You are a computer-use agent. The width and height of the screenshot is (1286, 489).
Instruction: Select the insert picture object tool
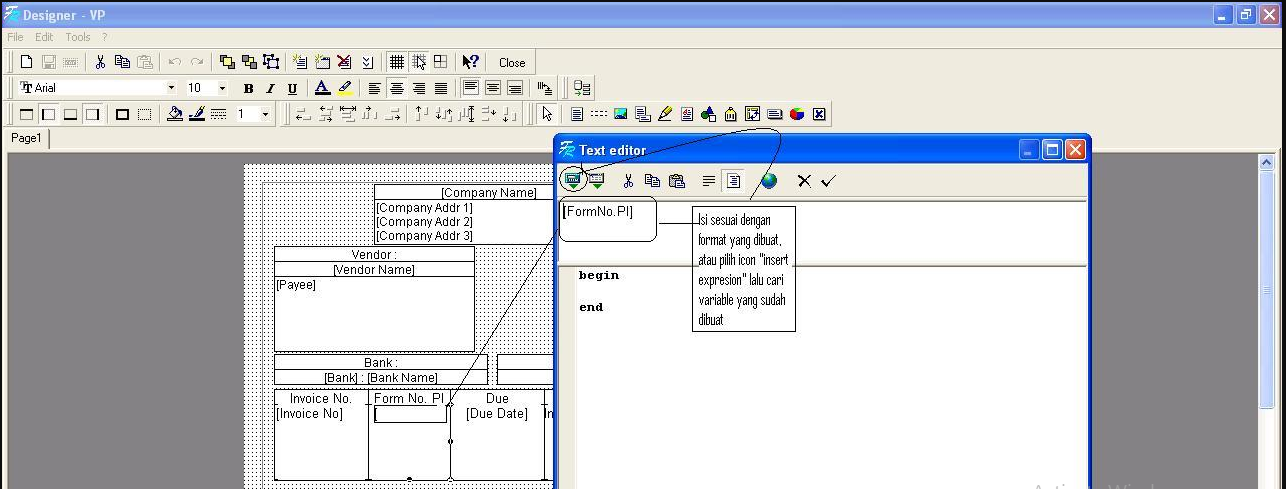tap(621, 114)
